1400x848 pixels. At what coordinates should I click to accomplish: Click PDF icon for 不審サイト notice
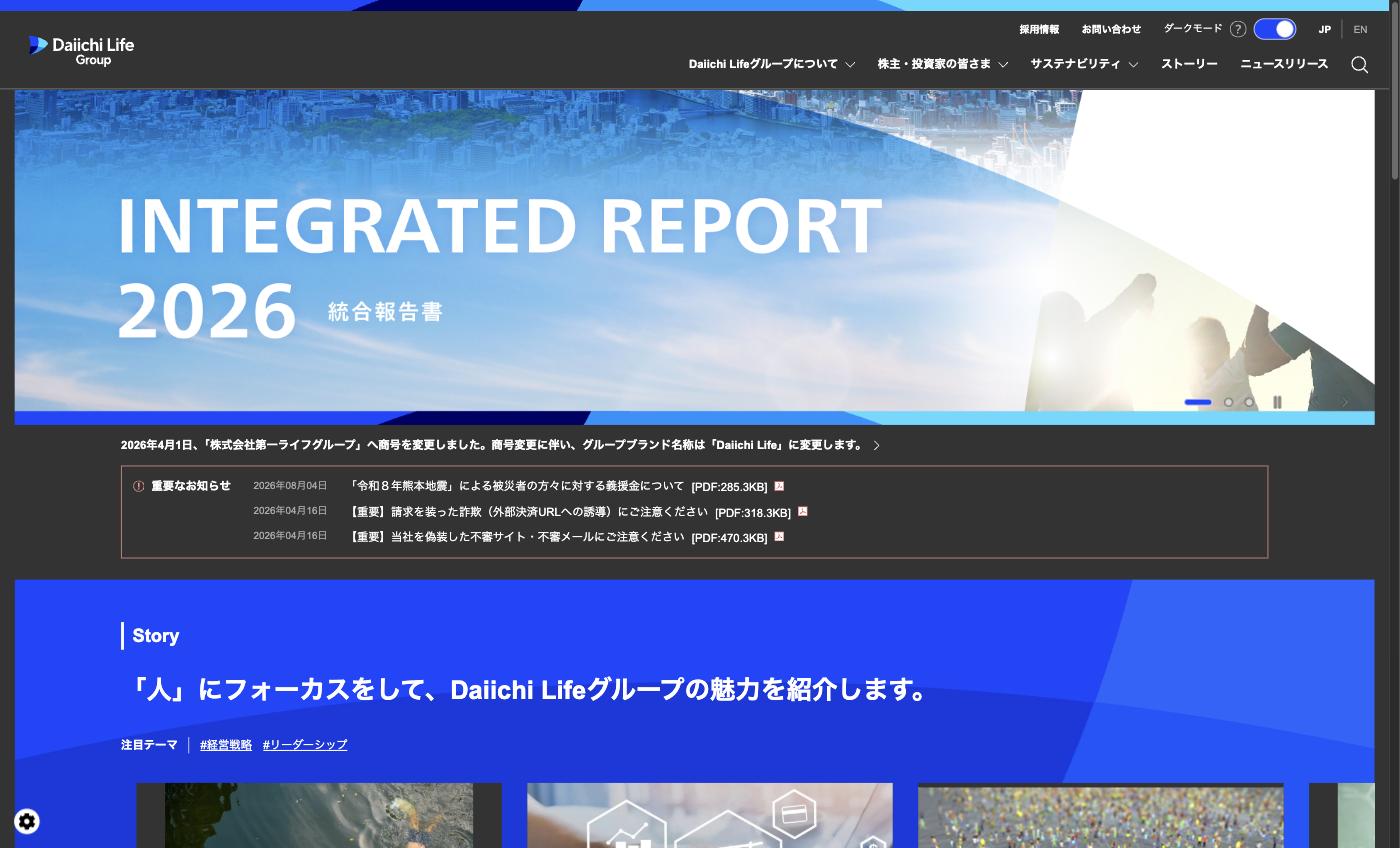[779, 537]
